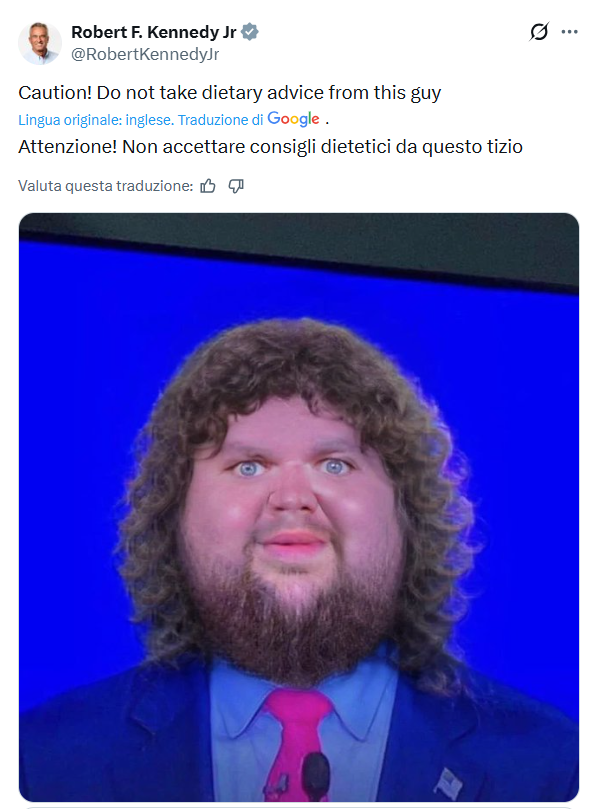
Task: Click the flag lapel pin in photo
Action: (x=448, y=783)
